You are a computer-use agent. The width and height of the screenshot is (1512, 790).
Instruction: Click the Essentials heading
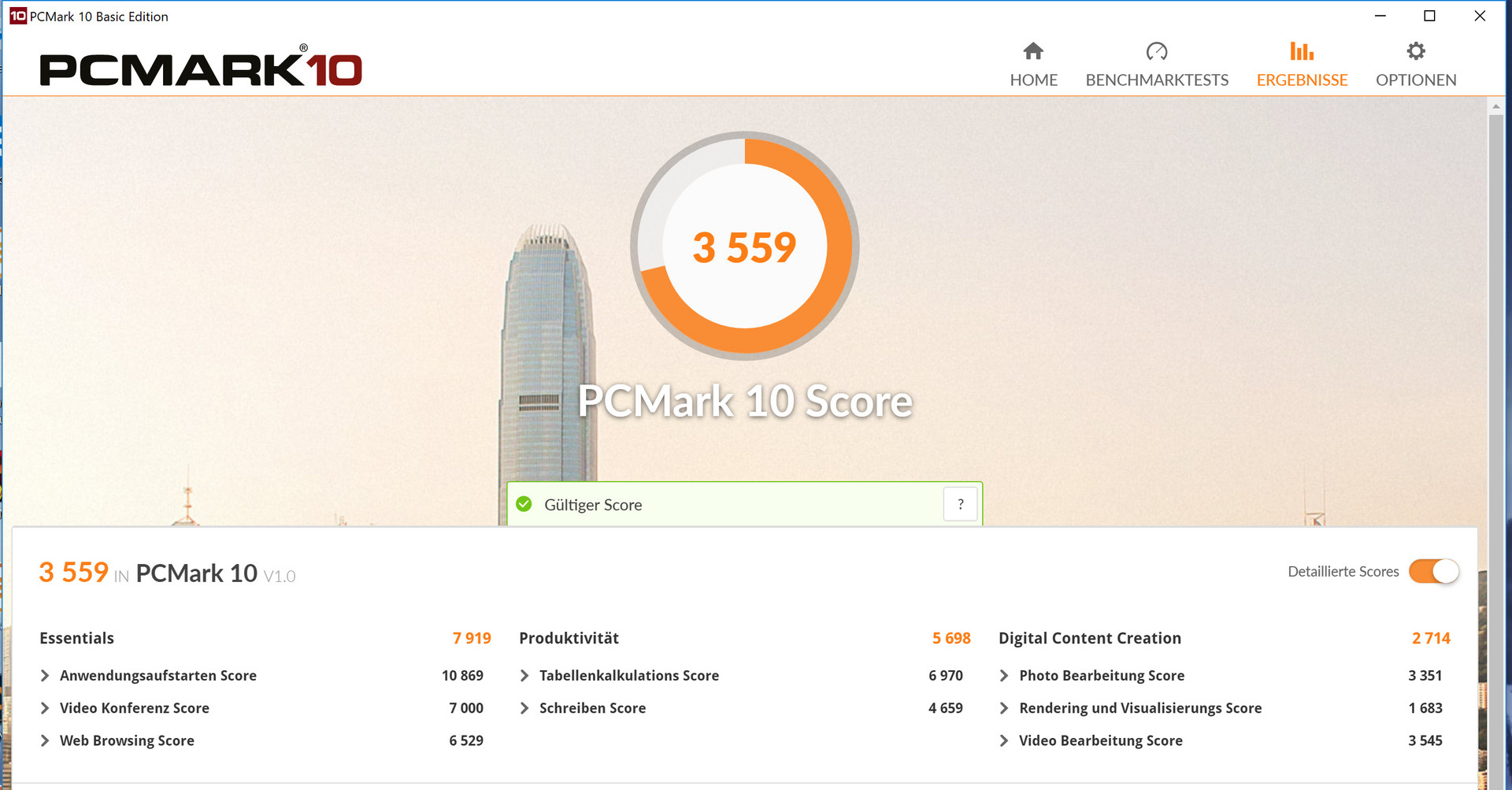click(76, 638)
